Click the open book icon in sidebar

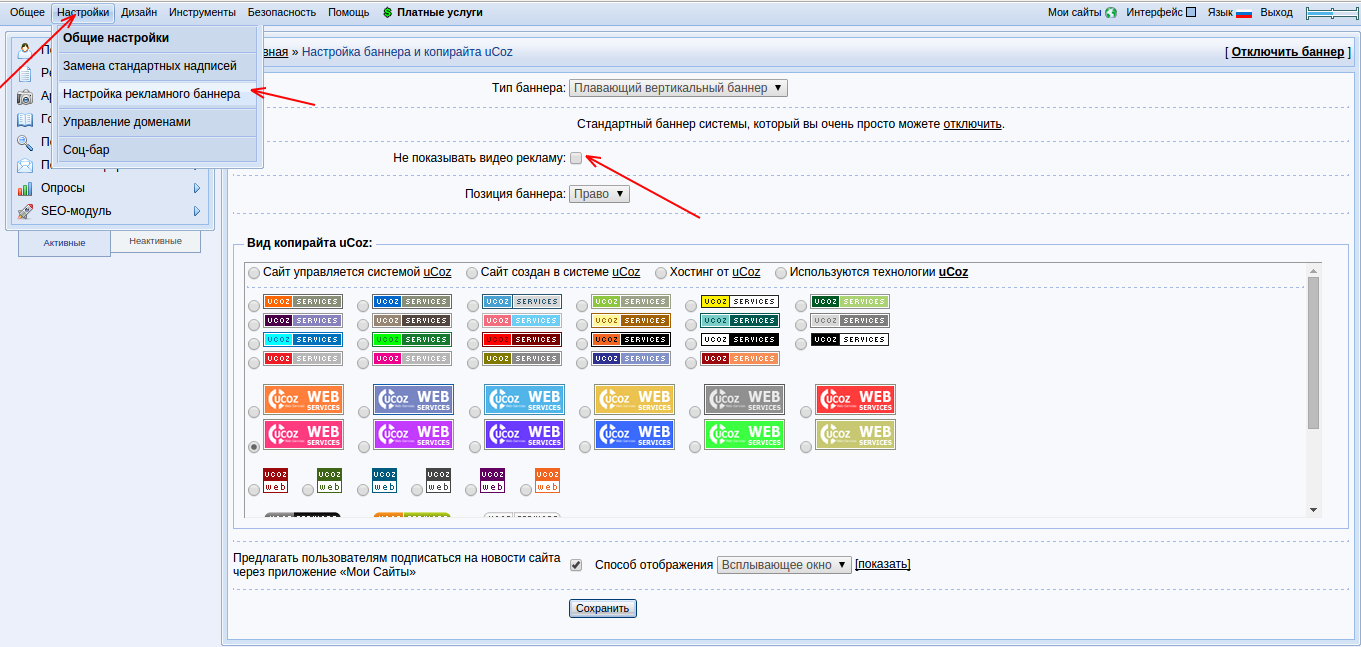(x=25, y=119)
